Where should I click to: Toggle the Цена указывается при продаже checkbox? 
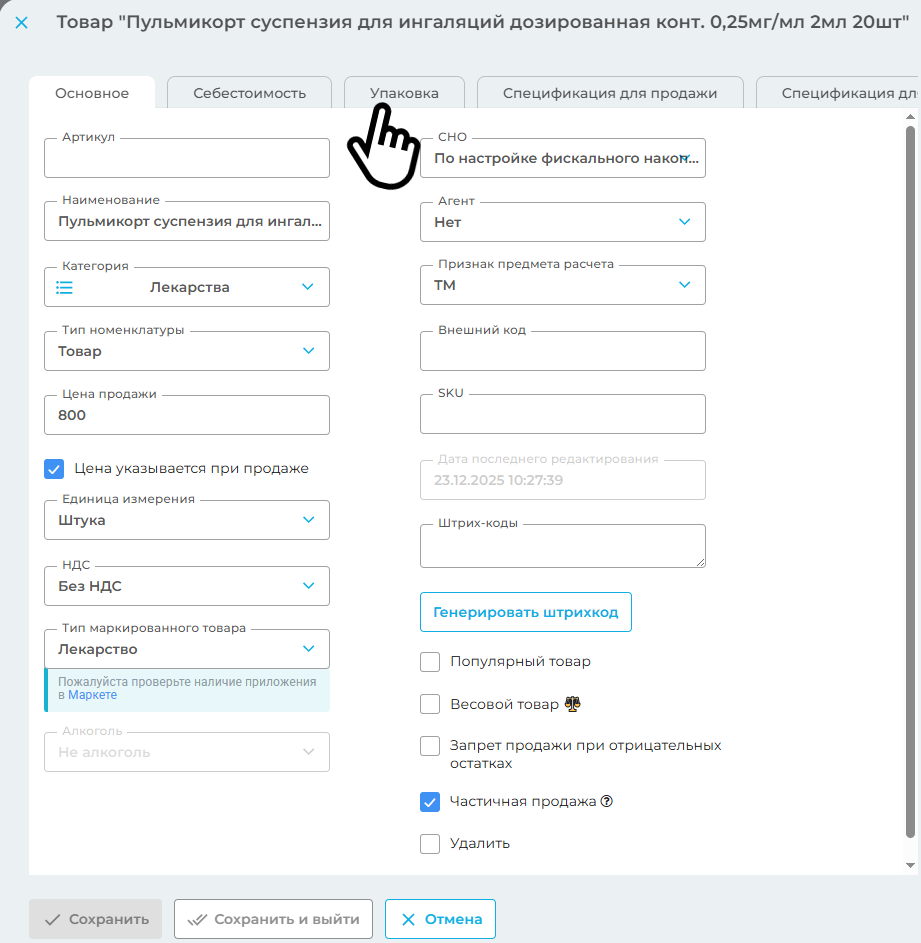(54, 468)
